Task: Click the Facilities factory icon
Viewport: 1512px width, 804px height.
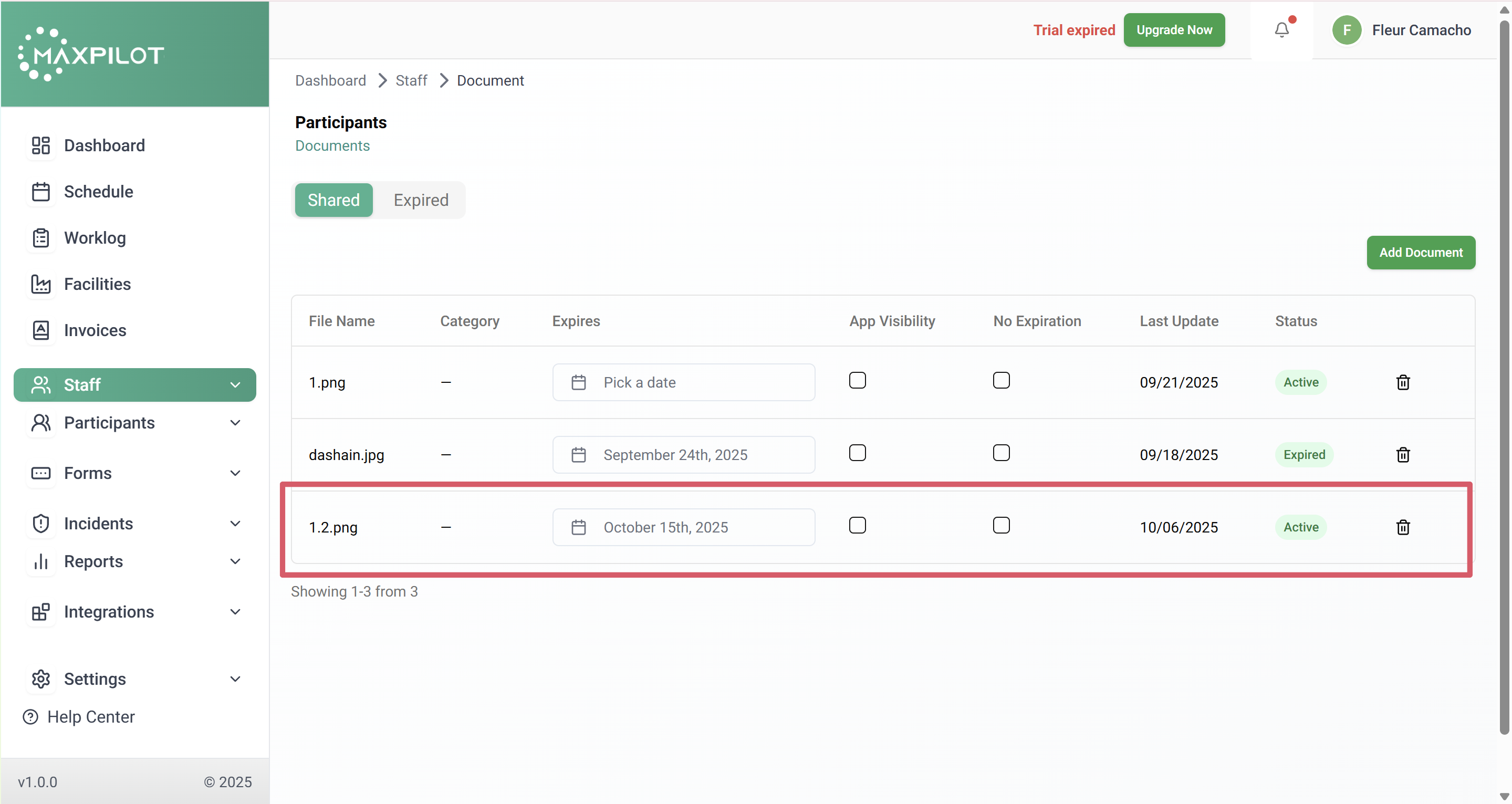Action: point(40,284)
